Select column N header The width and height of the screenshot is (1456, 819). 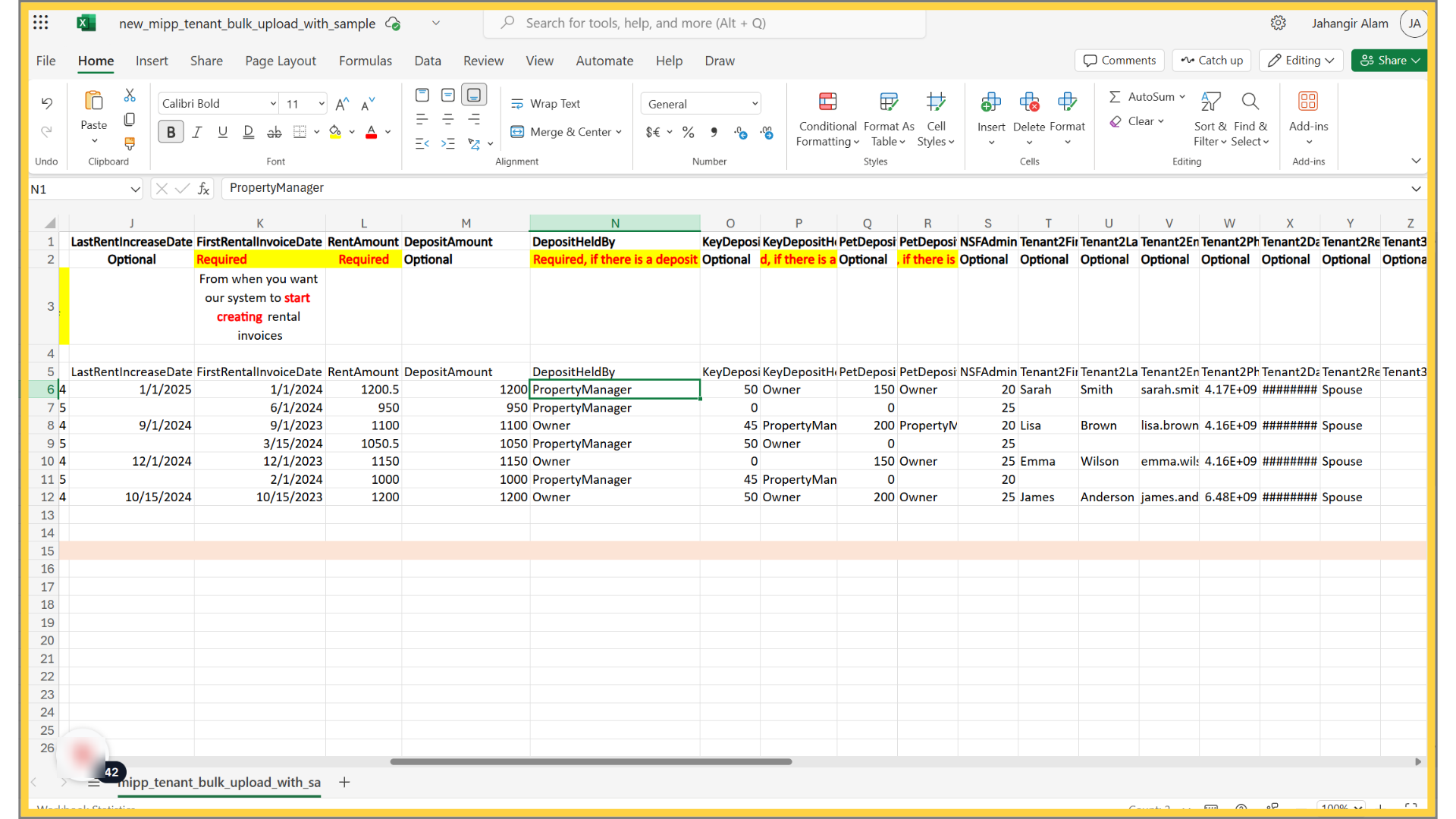click(615, 223)
